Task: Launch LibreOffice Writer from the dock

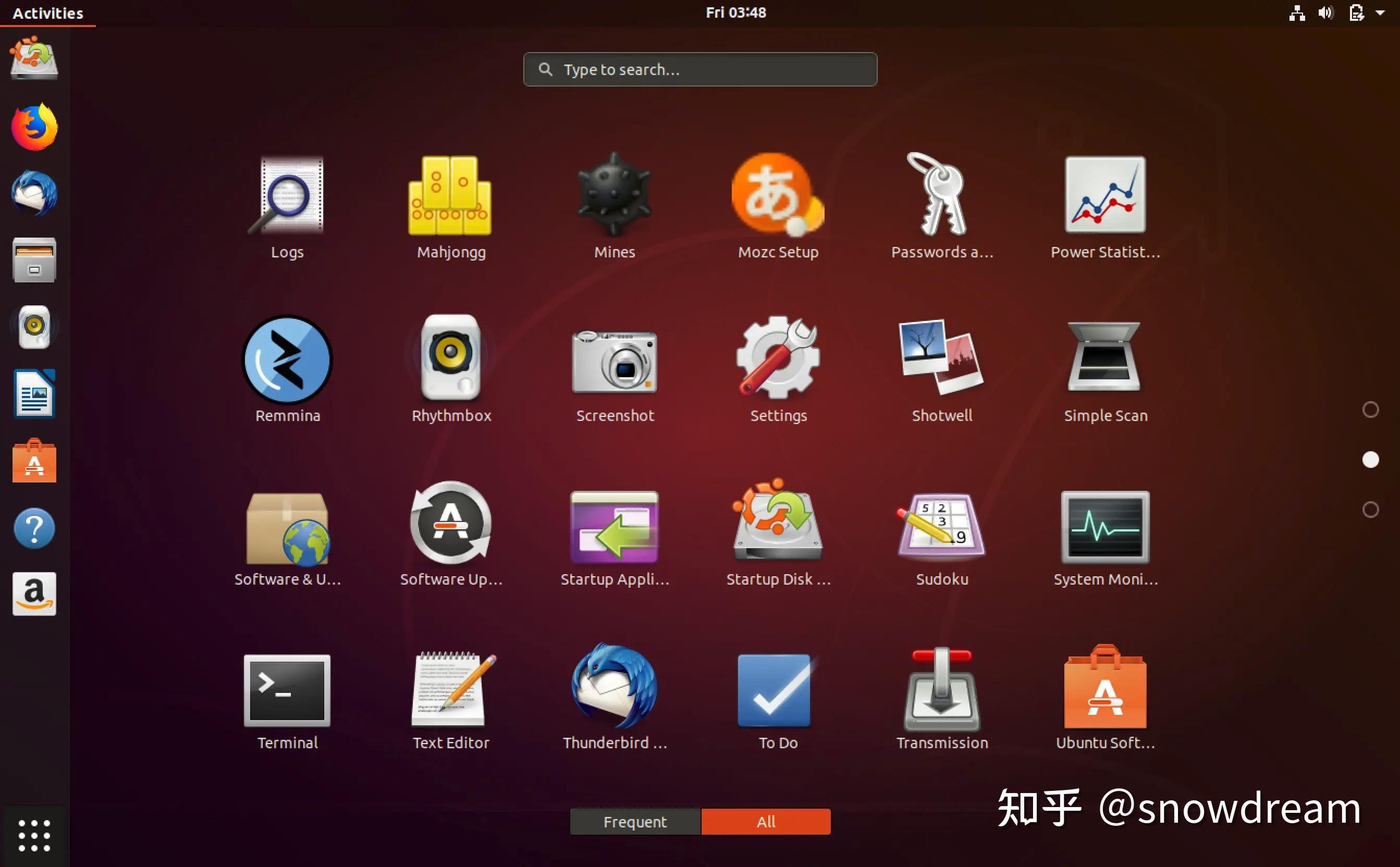Action: pos(34,394)
